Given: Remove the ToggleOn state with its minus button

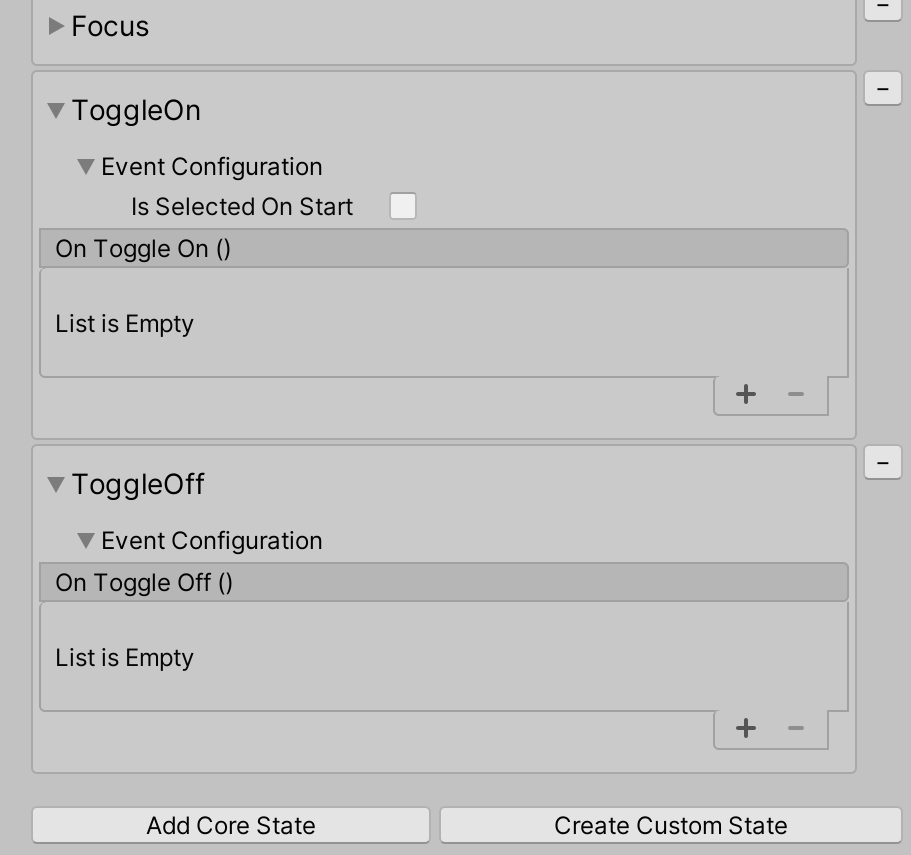Looking at the screenshot, I should coord(881,88).
